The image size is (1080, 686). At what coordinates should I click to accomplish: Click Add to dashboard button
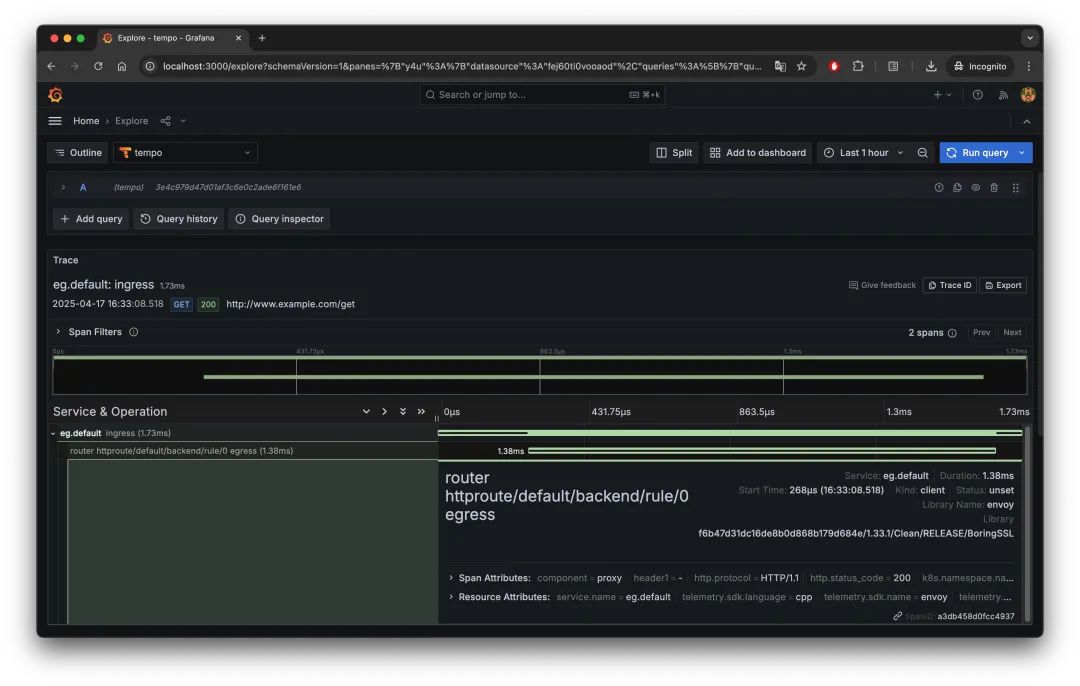pyautogui.click(x=757, y=153)
